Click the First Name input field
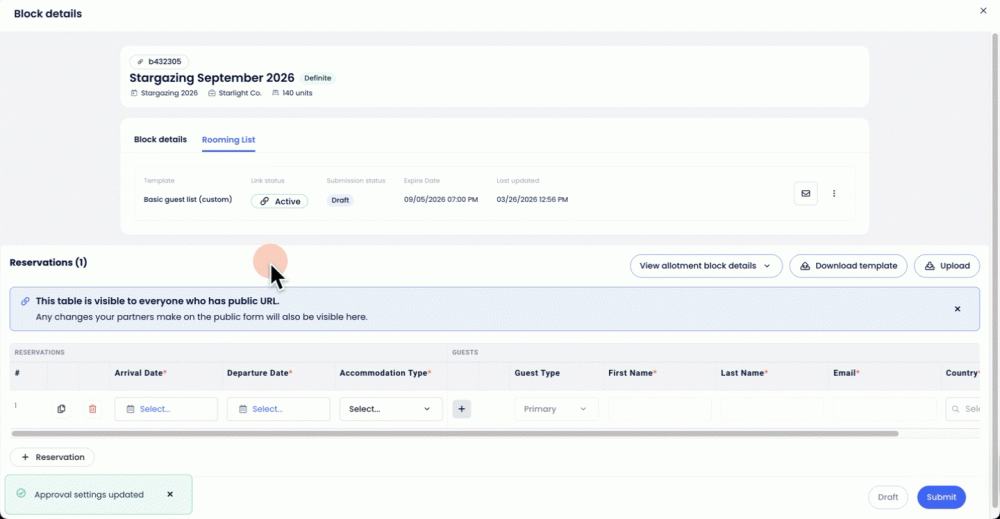 659,409
